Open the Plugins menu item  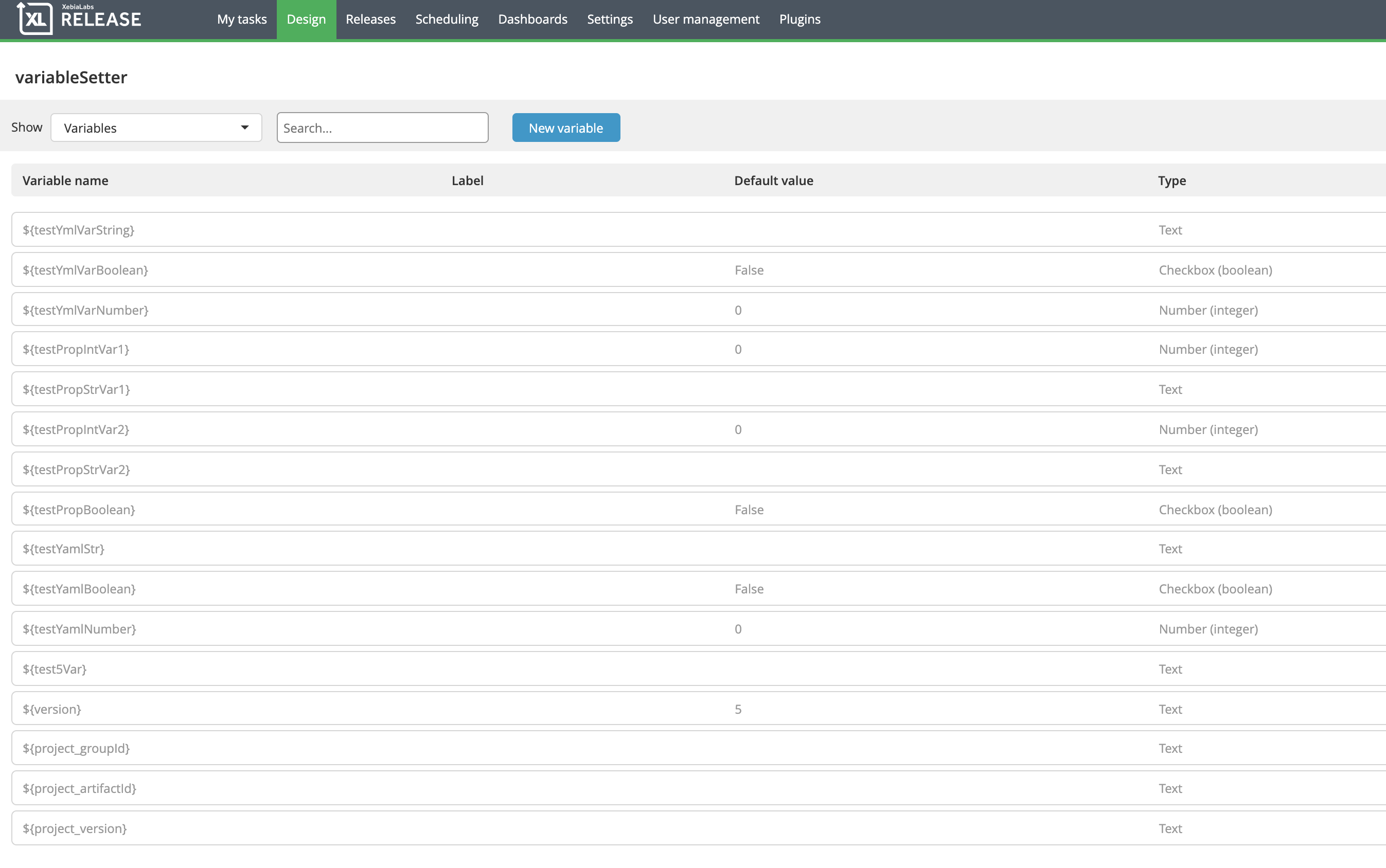tap(799, 20)
